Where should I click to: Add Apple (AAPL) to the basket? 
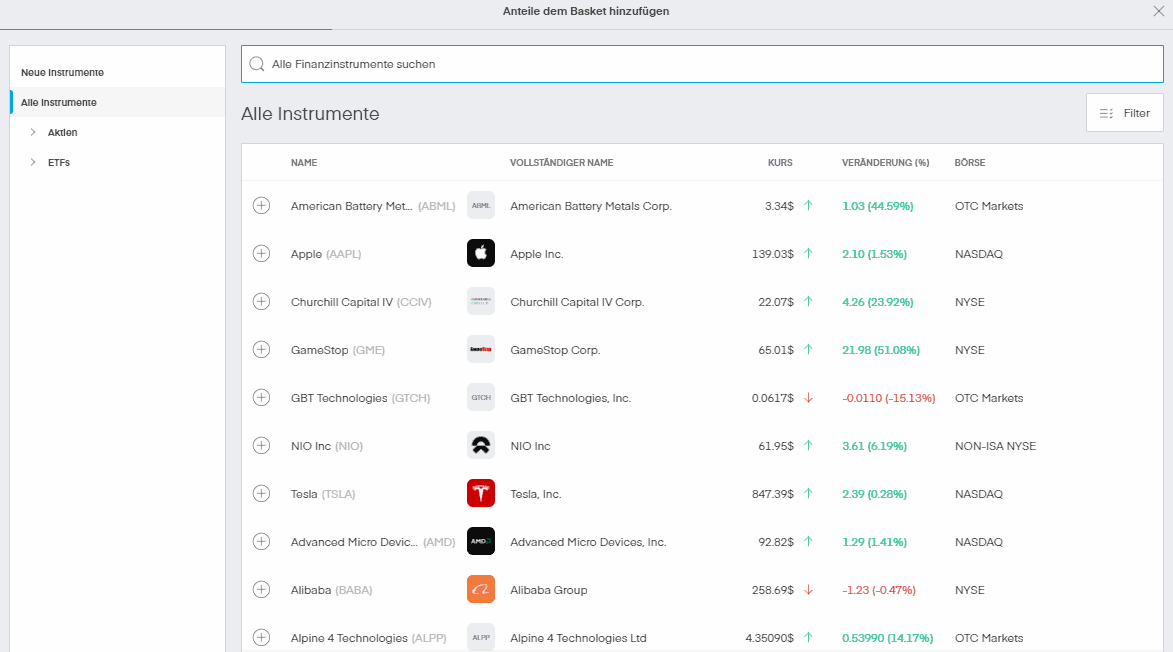(261, 253)
